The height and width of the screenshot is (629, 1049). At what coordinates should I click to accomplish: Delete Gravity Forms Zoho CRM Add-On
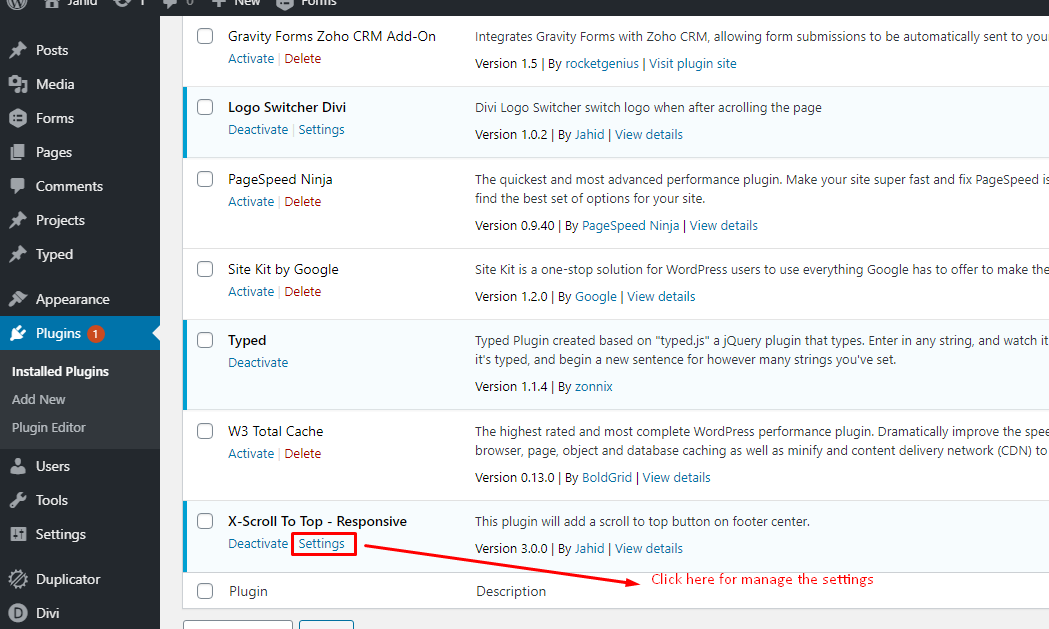click(x=302, y=59)
